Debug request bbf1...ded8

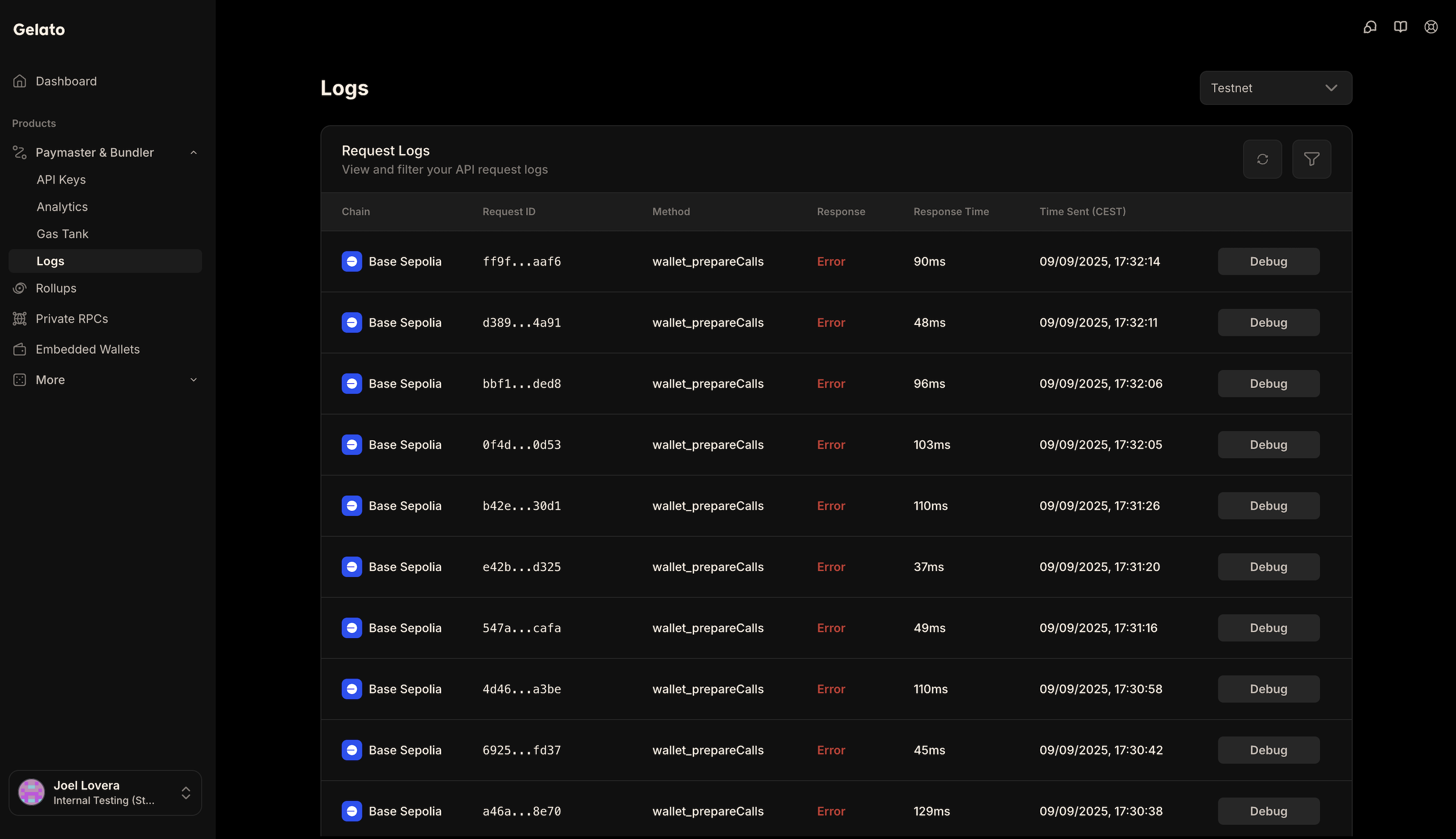coord(1268,384)
